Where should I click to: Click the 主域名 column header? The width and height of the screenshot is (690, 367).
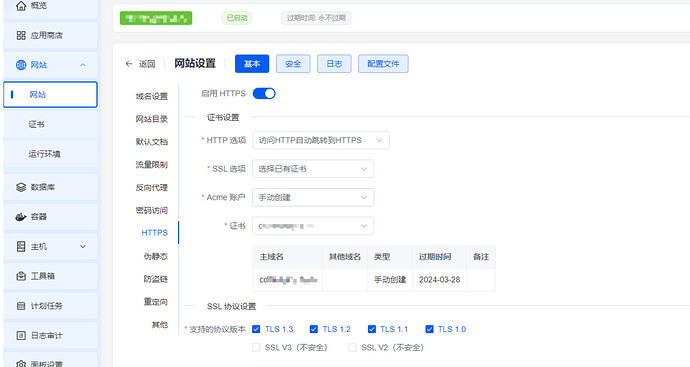click(288, 257)
